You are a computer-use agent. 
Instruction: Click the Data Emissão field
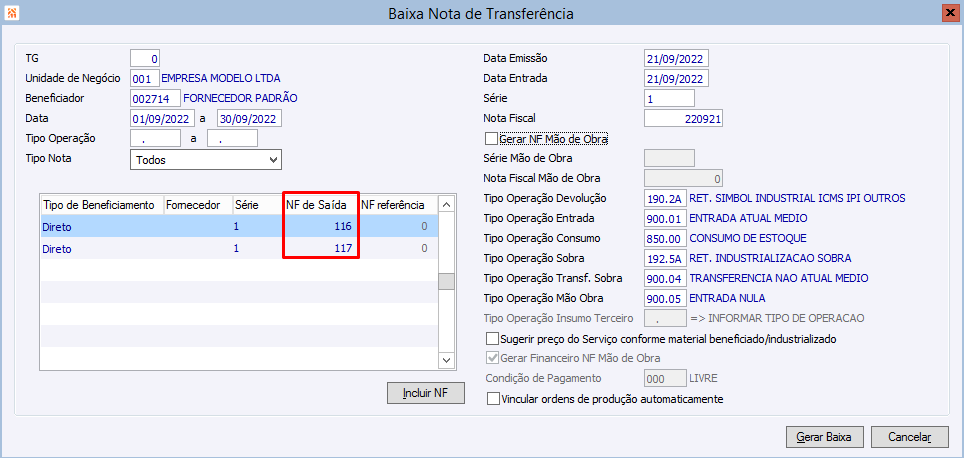[677, 58]
